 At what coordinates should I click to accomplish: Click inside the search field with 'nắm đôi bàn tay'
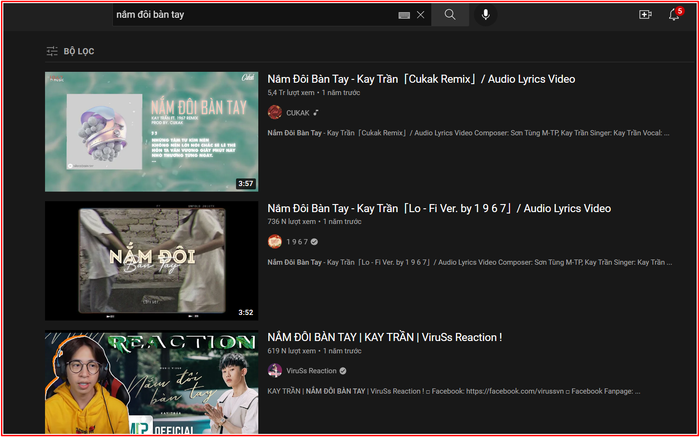[x=250, y=15]
